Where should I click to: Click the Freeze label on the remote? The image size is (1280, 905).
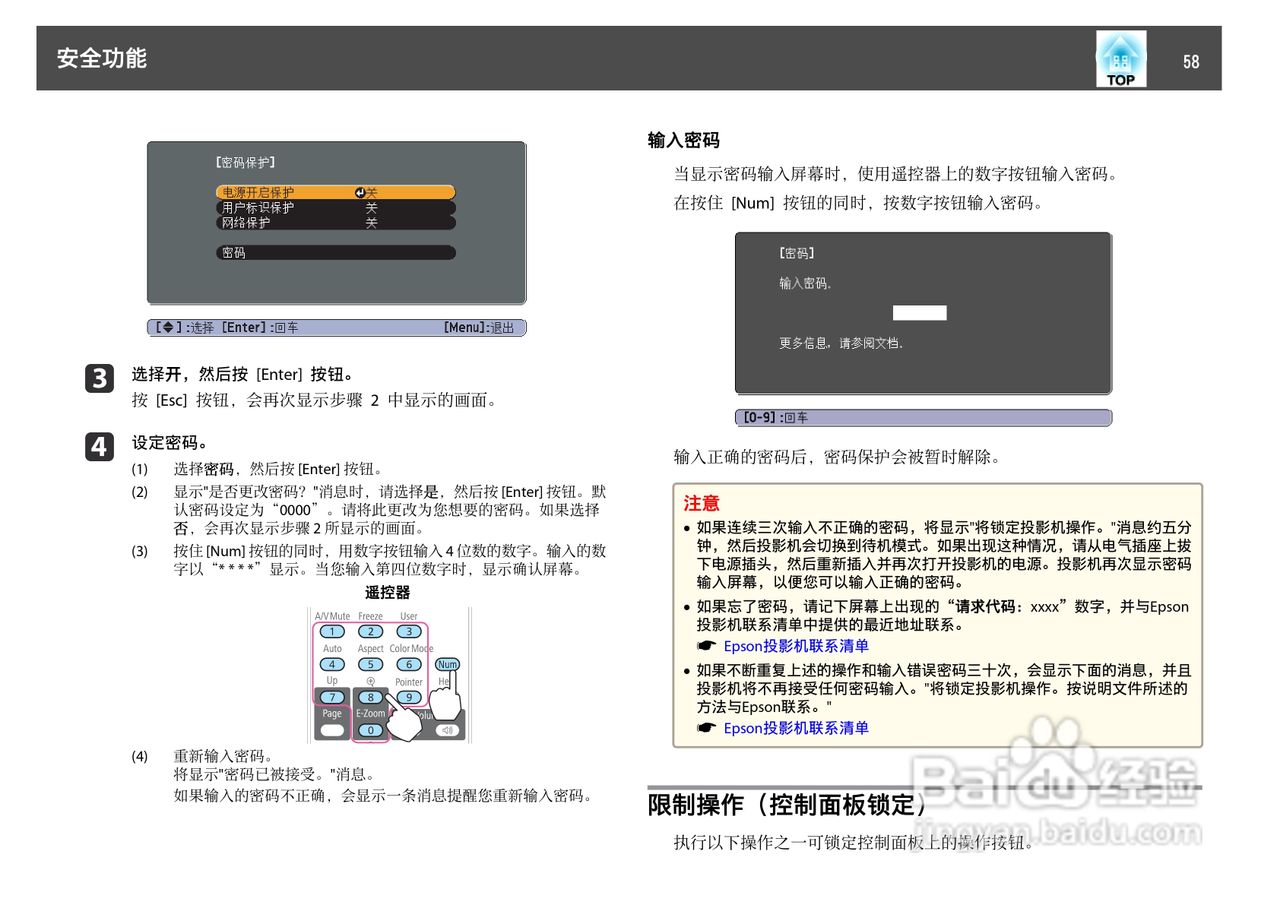point(371,616)
